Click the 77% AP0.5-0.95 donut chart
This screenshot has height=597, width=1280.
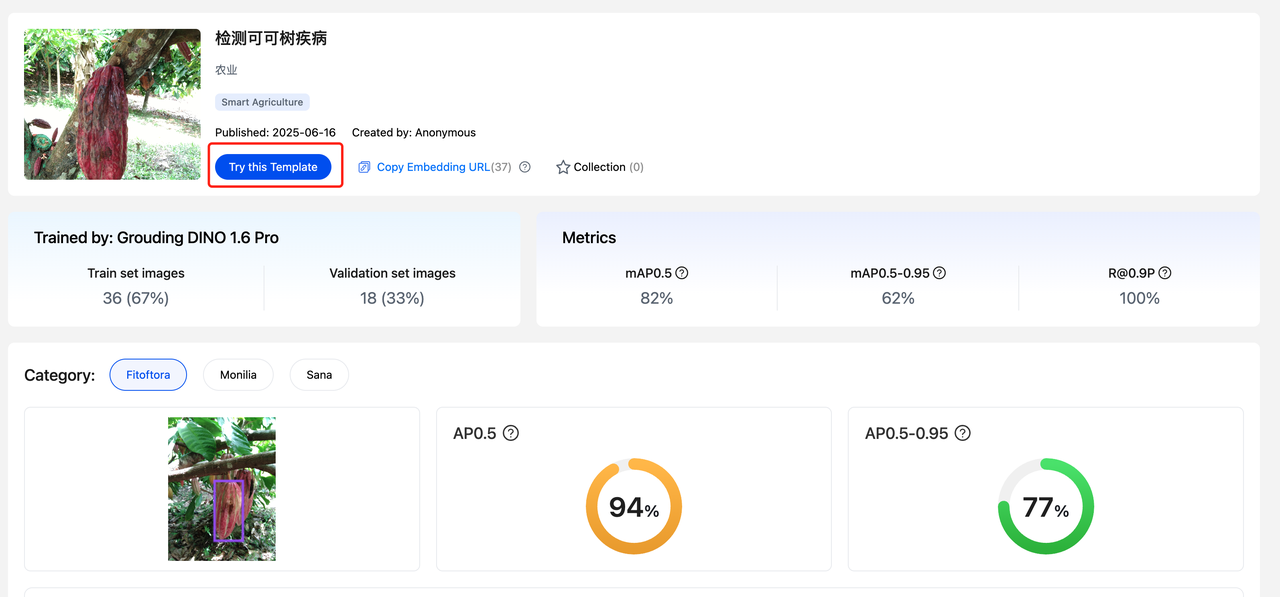pos(1046,507)
